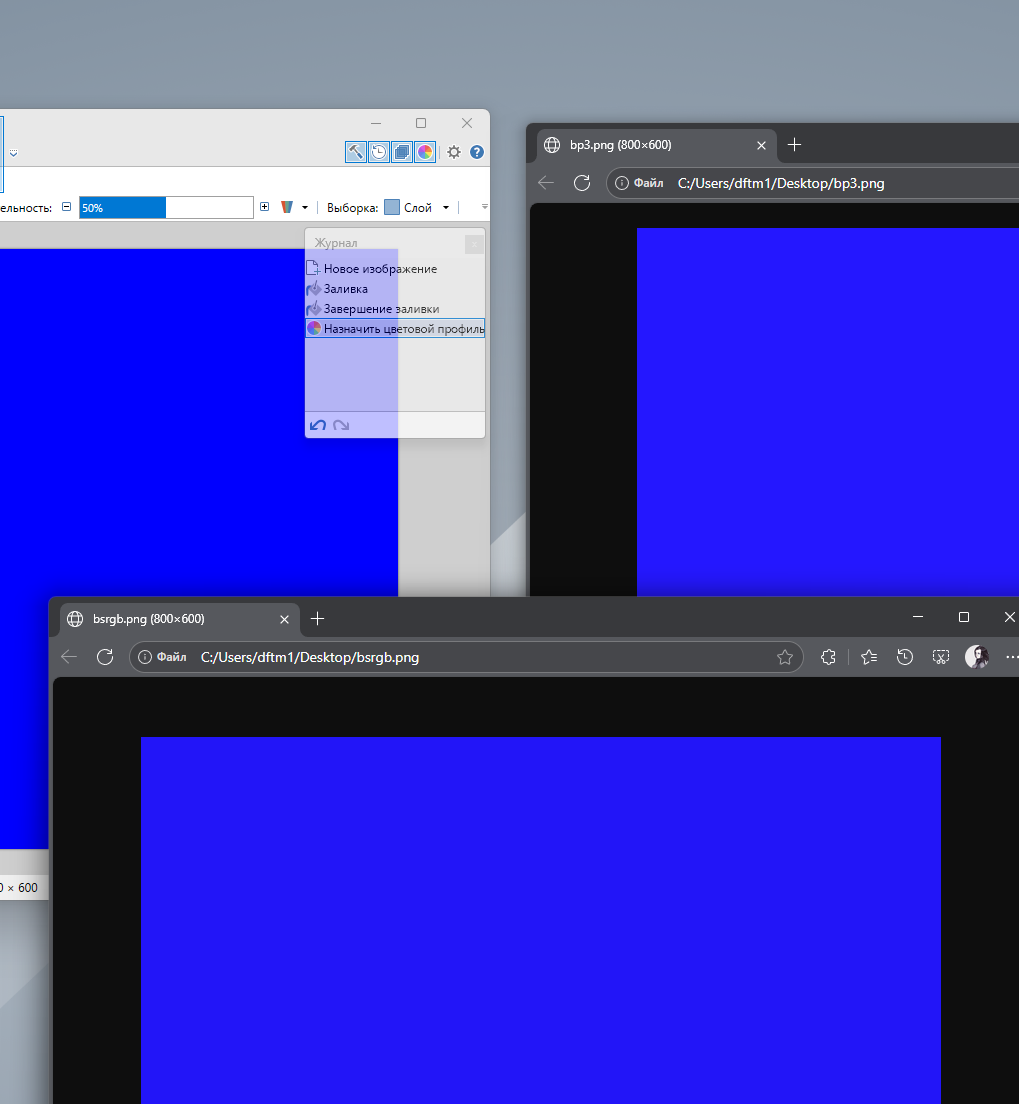Image resolution: width=1019 pixels, height=1104 pixels.
Task: Close the Журнал history panel
Action: [x=474, y=244]
